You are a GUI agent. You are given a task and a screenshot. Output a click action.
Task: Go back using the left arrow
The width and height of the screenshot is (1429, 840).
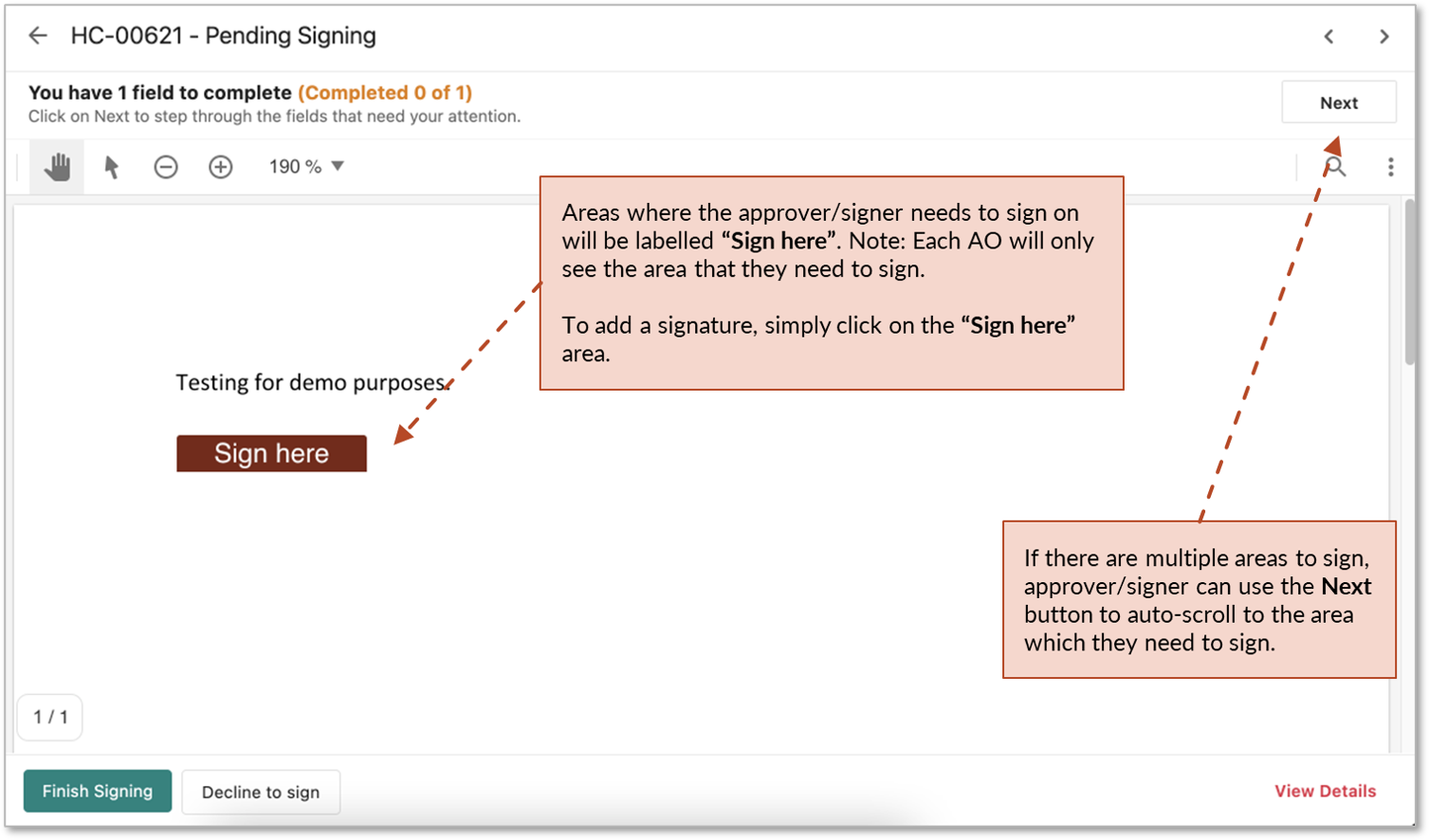tap(38, 36)
